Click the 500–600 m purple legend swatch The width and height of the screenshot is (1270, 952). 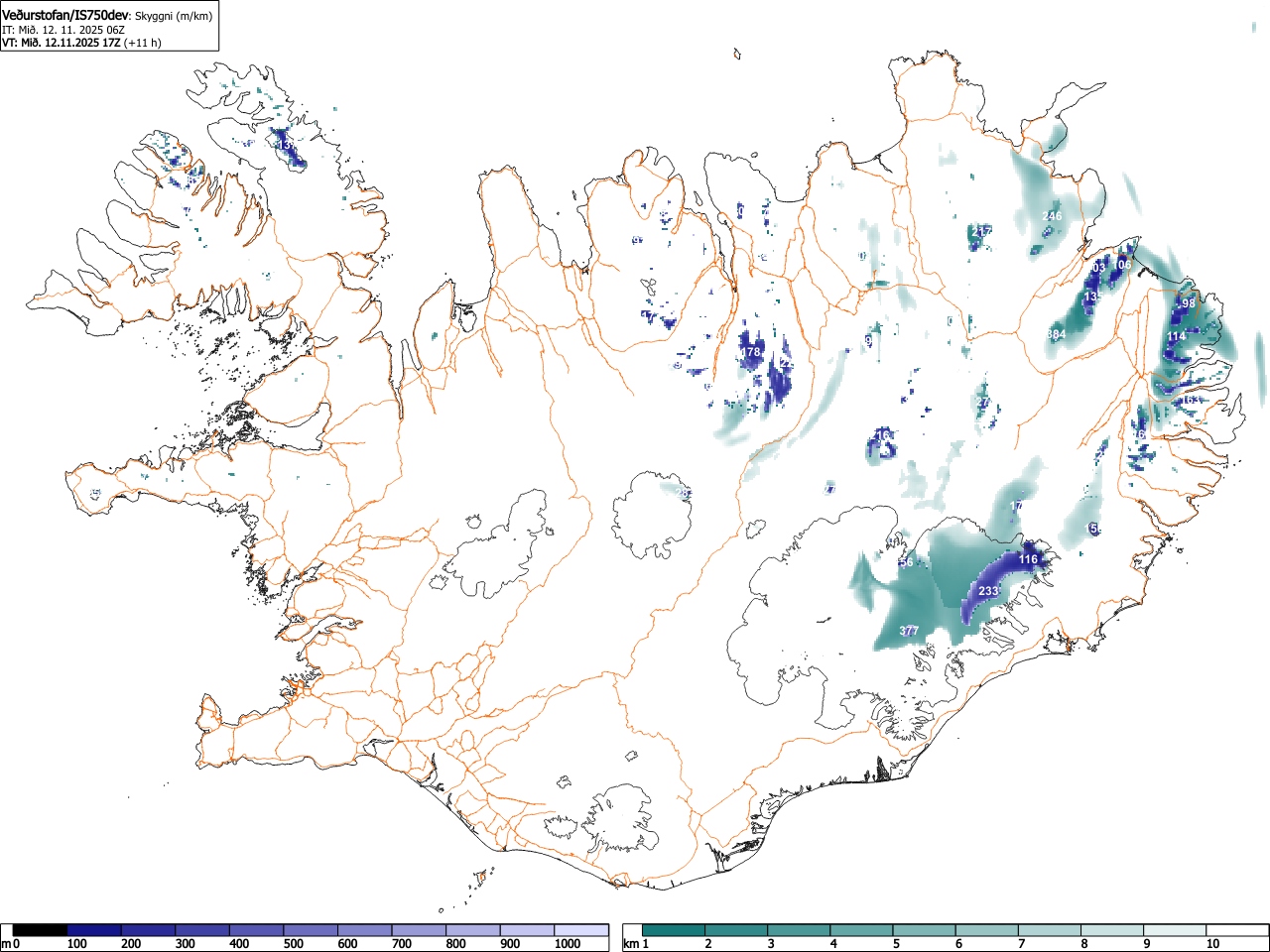coord(311,930)
